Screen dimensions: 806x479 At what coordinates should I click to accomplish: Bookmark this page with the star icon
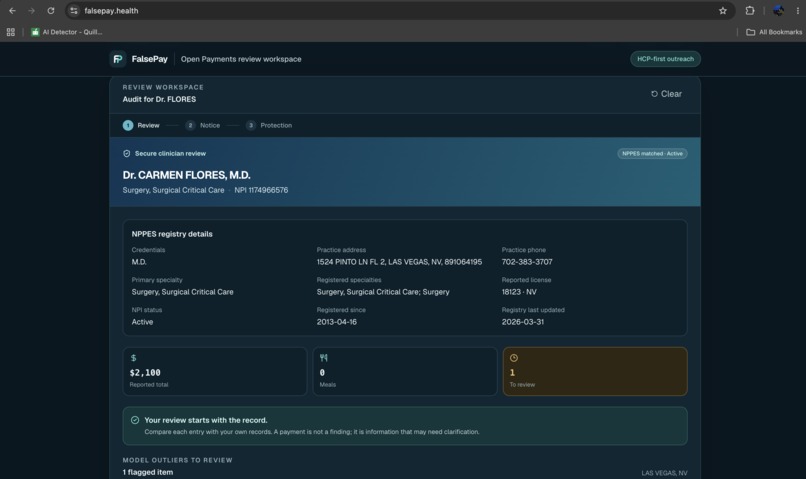coord(723,11)
